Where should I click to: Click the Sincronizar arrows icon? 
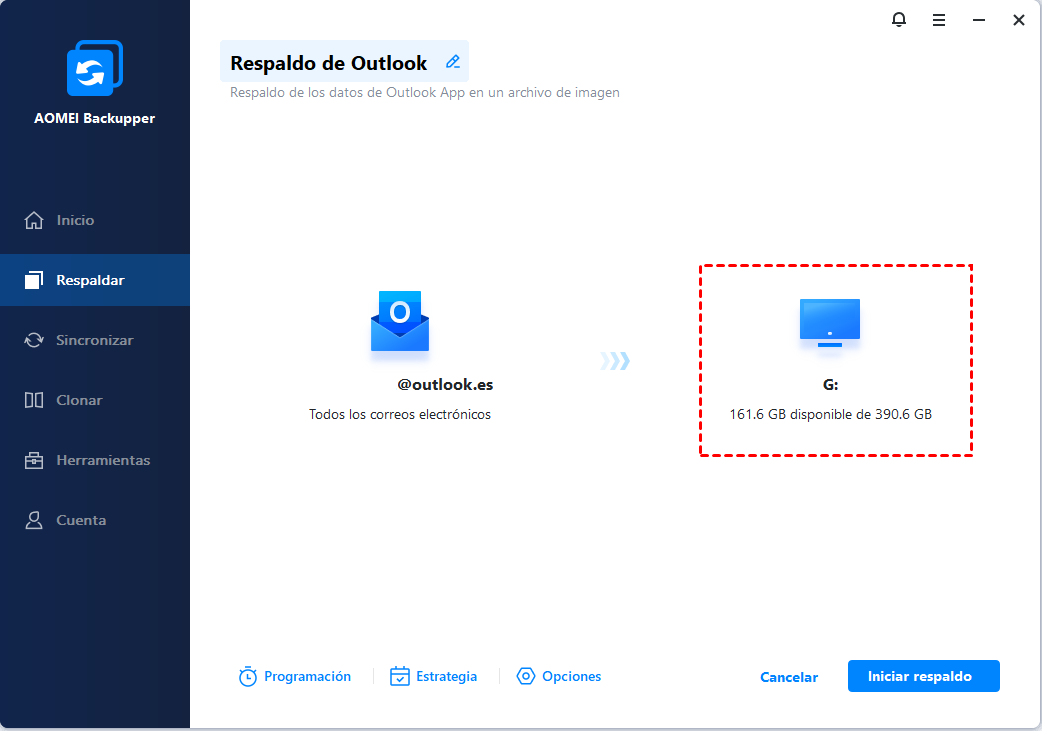pyautogui.click(x=34, y=340)
